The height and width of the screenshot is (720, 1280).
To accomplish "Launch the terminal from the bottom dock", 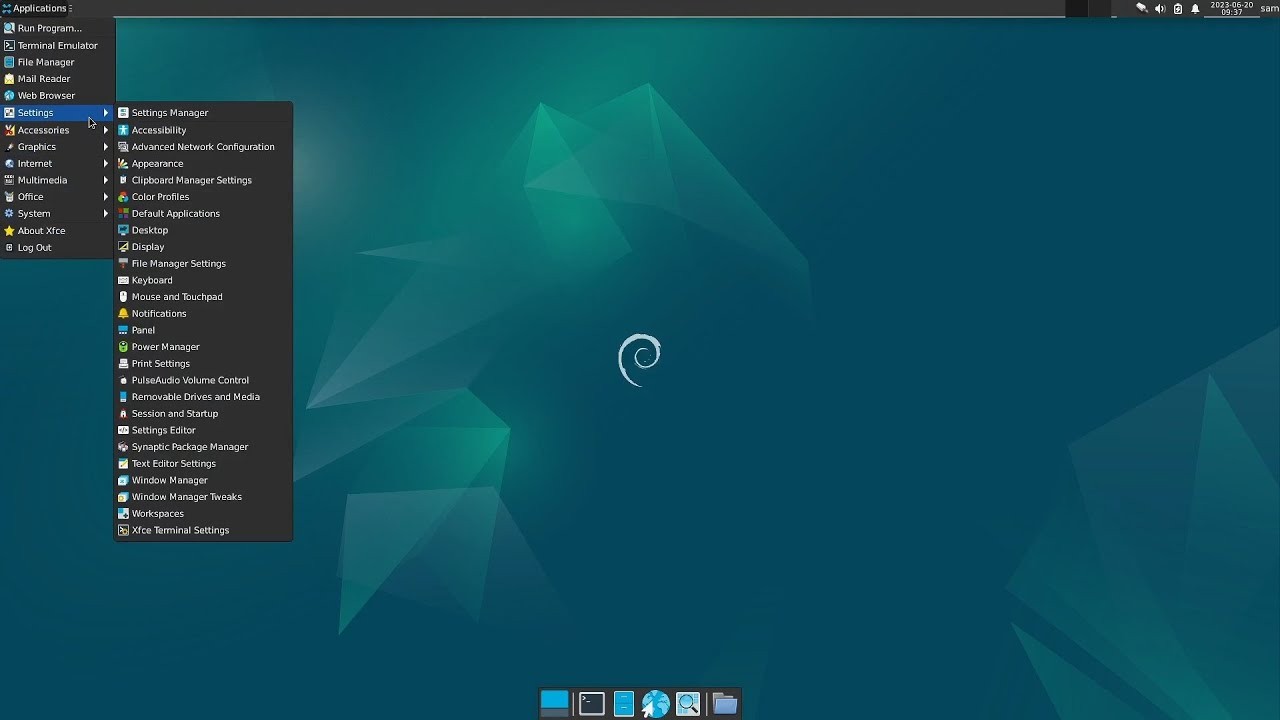I will click(592, 703).
